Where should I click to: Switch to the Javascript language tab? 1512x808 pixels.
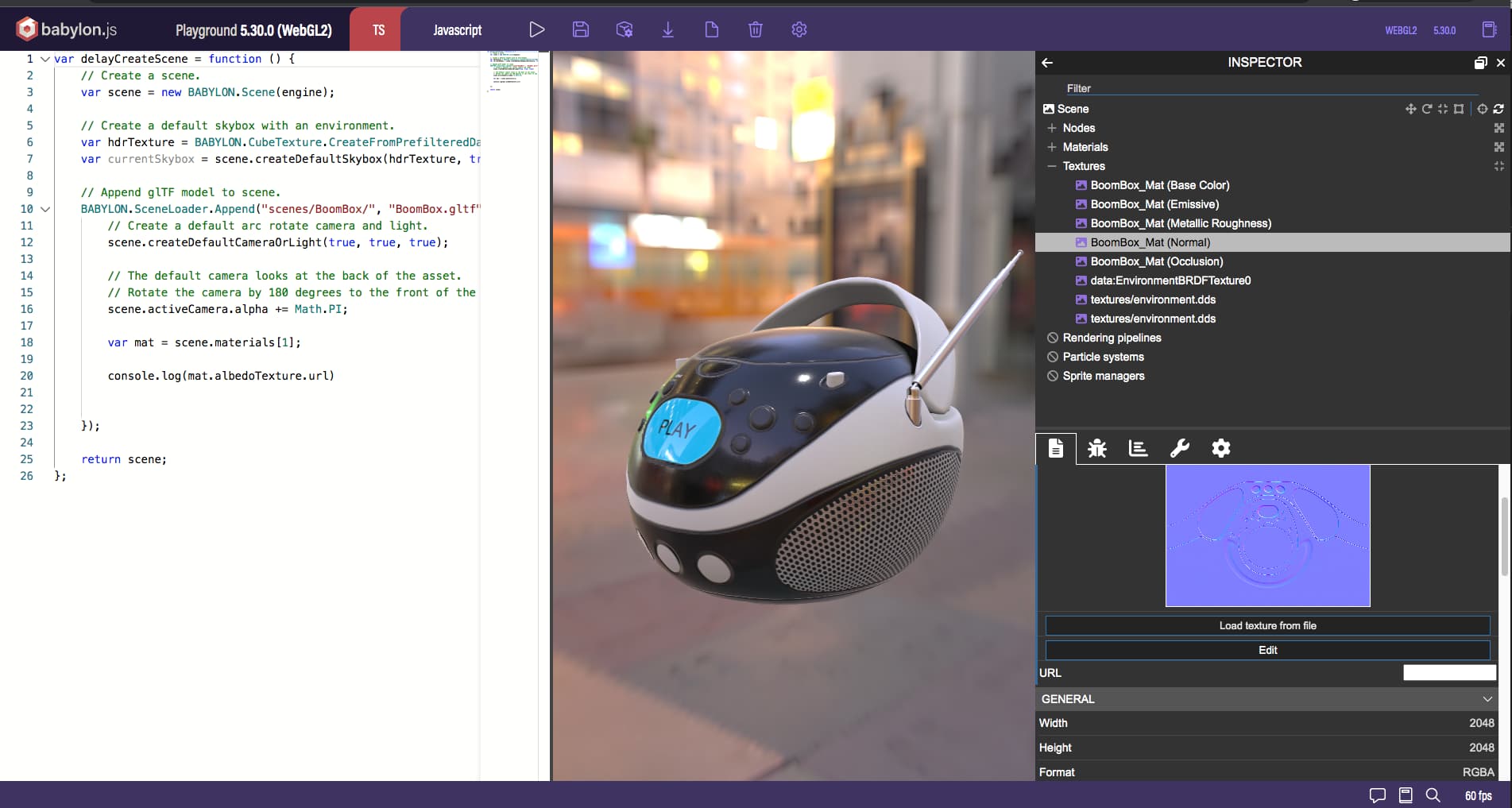point(458,29)
